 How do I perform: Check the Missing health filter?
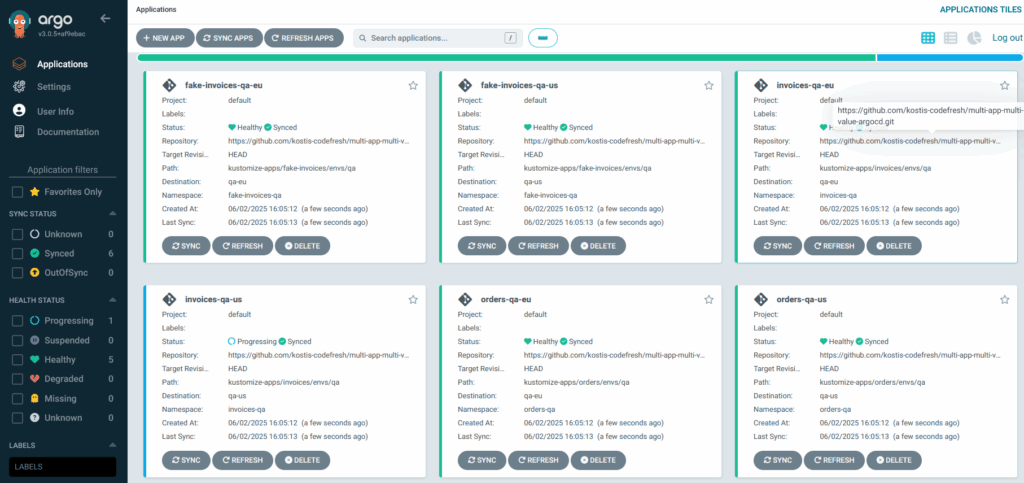(x=18, y=398)
